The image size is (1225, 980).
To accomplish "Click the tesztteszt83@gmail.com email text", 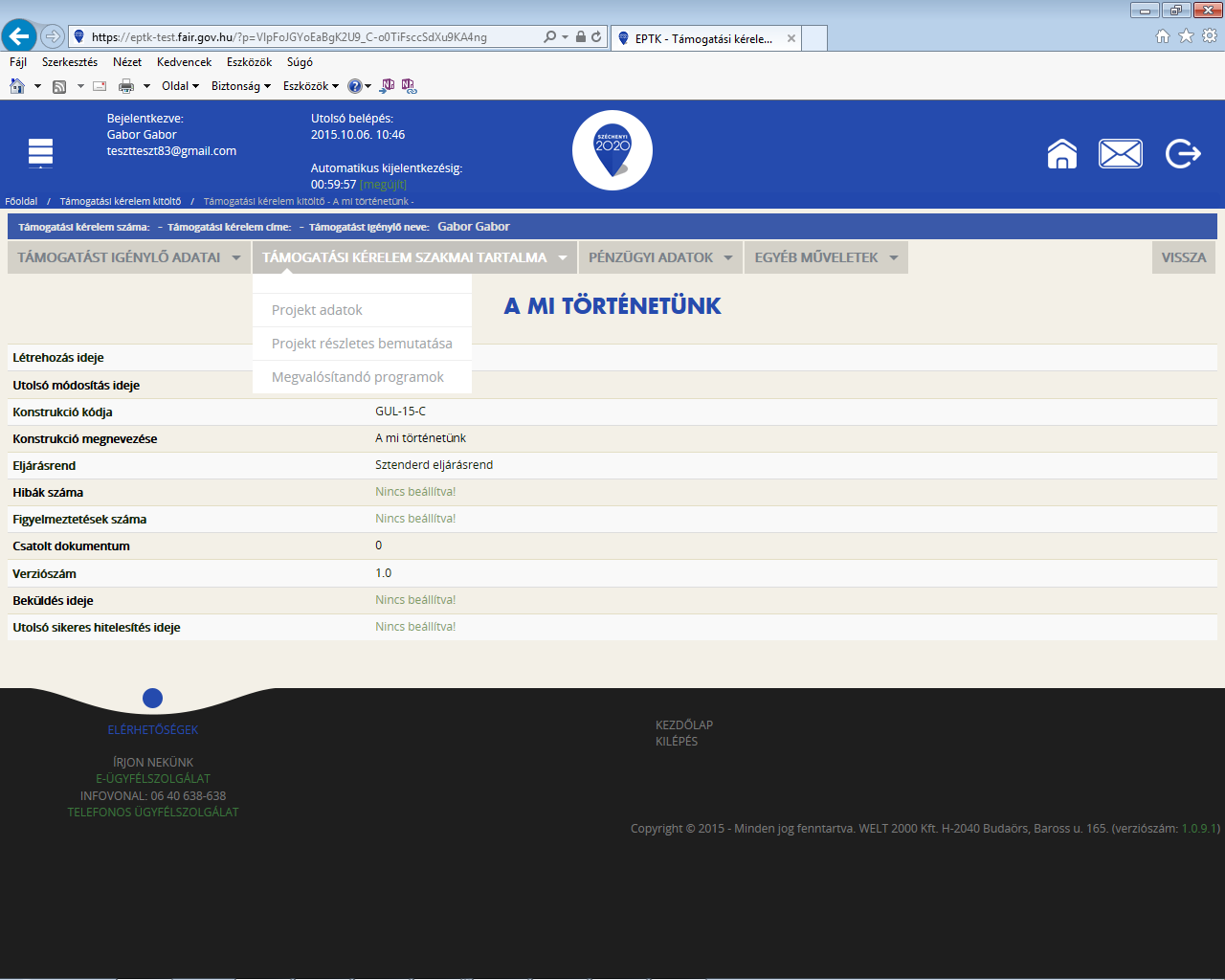I will click(171, 151).
